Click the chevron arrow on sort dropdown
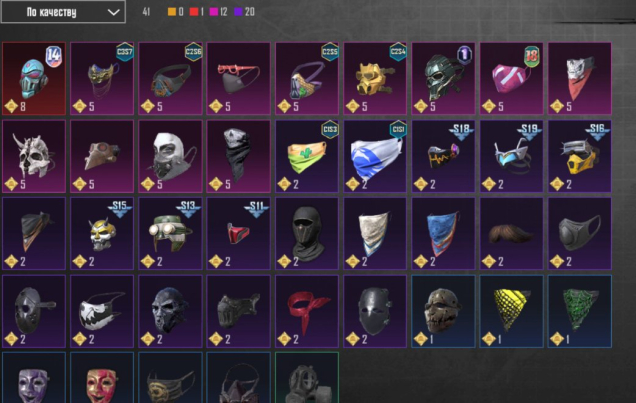 [x=114, y=12]
